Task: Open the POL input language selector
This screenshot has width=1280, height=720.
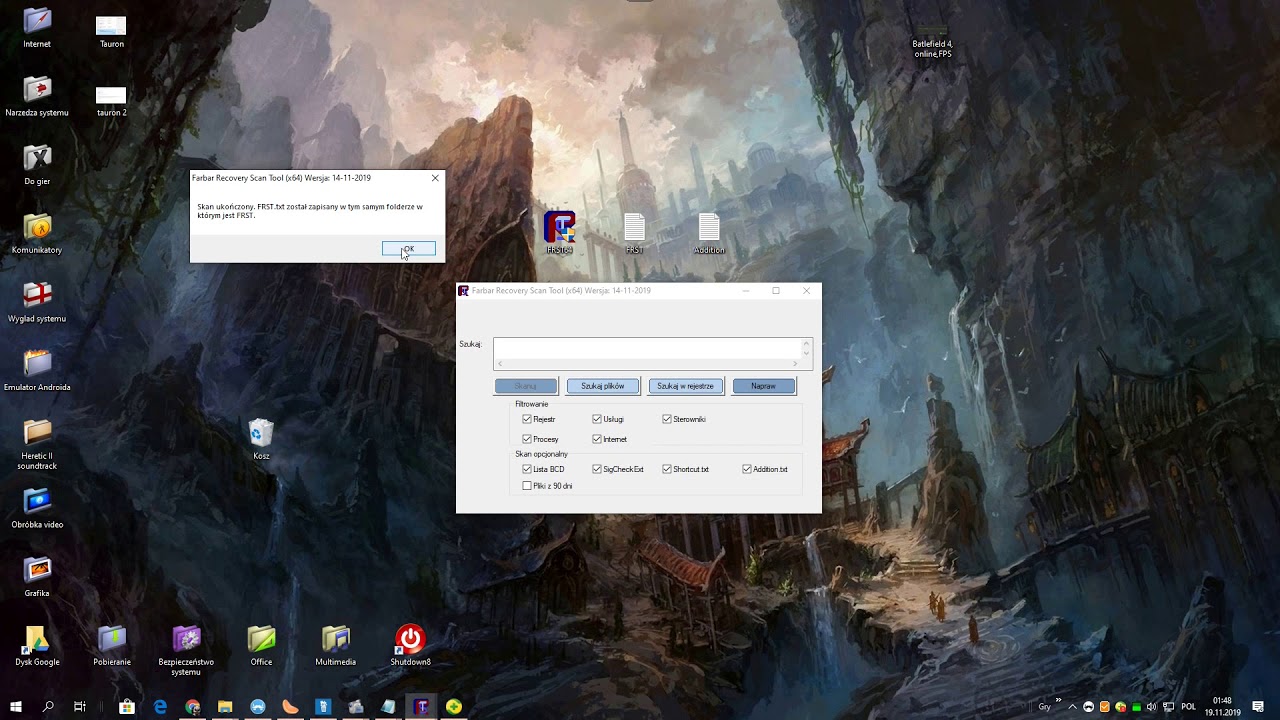Action: 1189,707
